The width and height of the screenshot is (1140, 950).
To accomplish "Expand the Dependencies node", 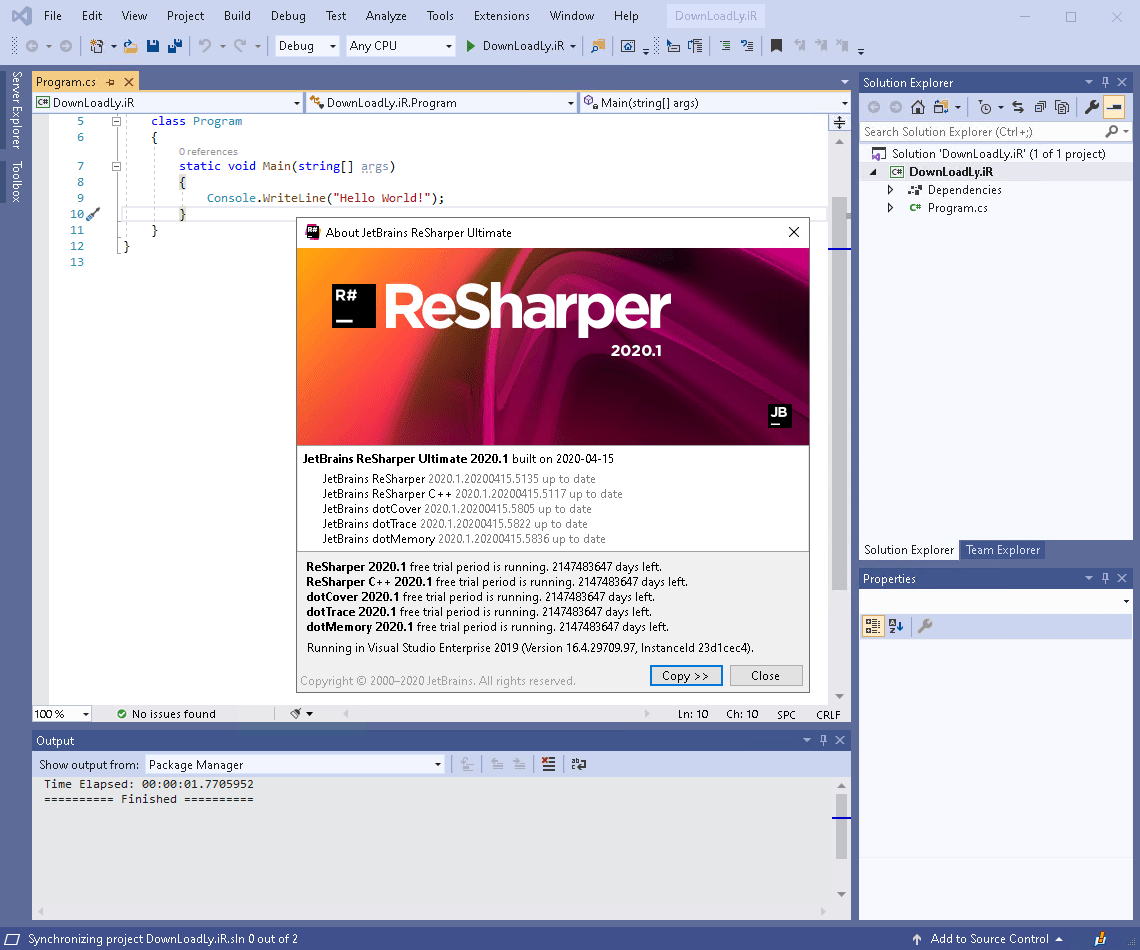I will (x=890, y=189).
